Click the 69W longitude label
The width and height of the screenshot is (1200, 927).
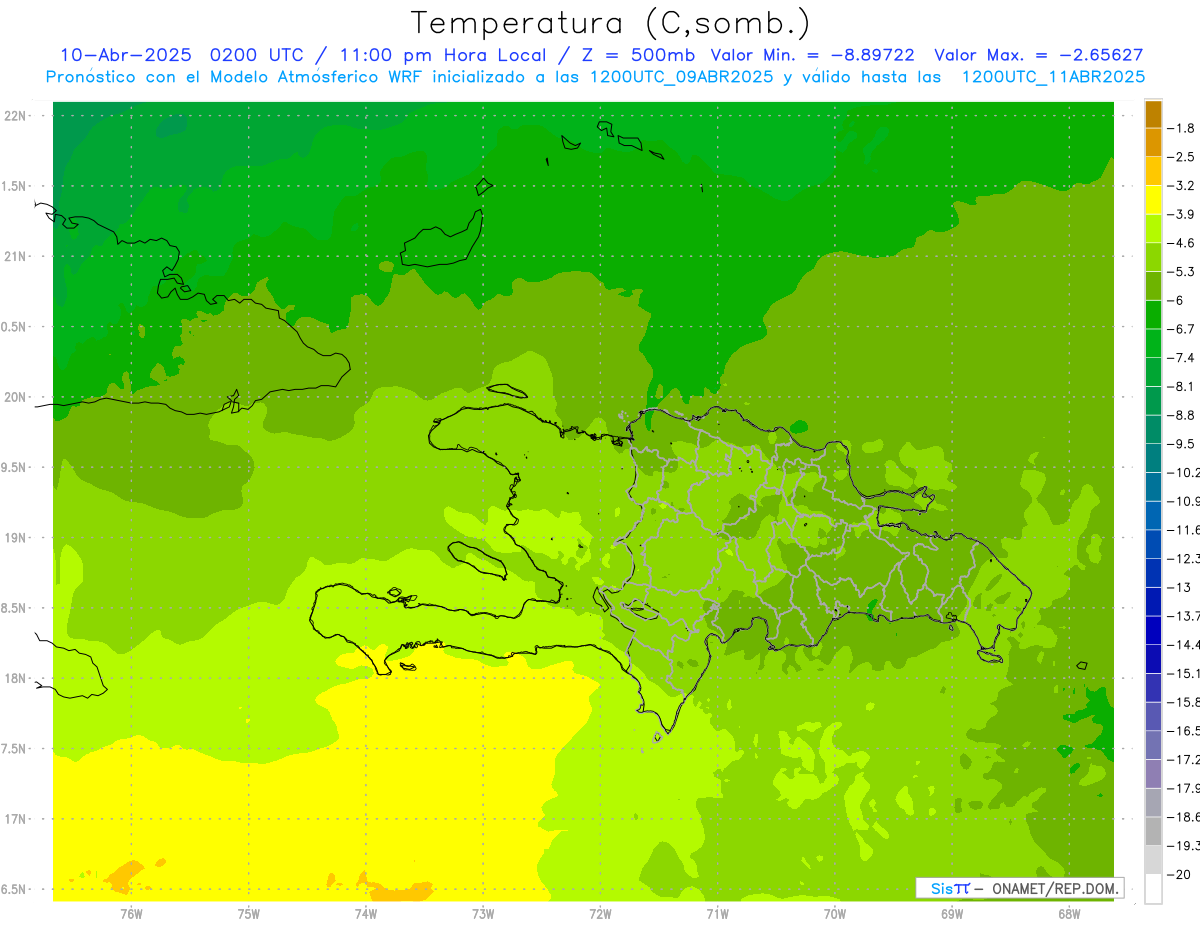(x=952, y=913)
